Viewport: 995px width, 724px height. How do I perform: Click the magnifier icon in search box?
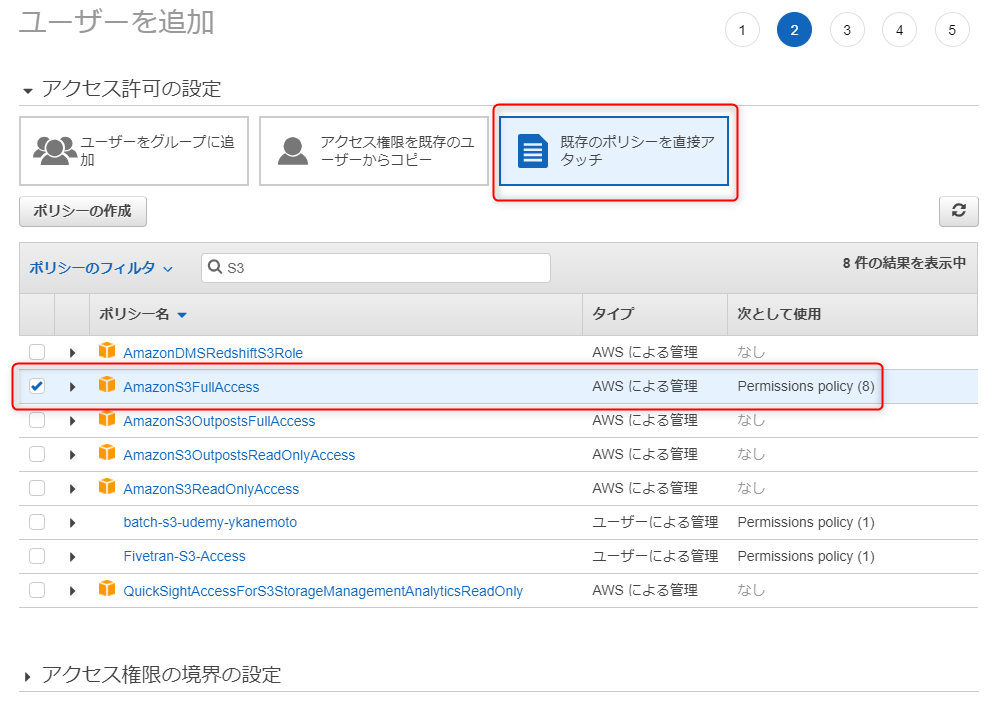click(x=215, y=267)
